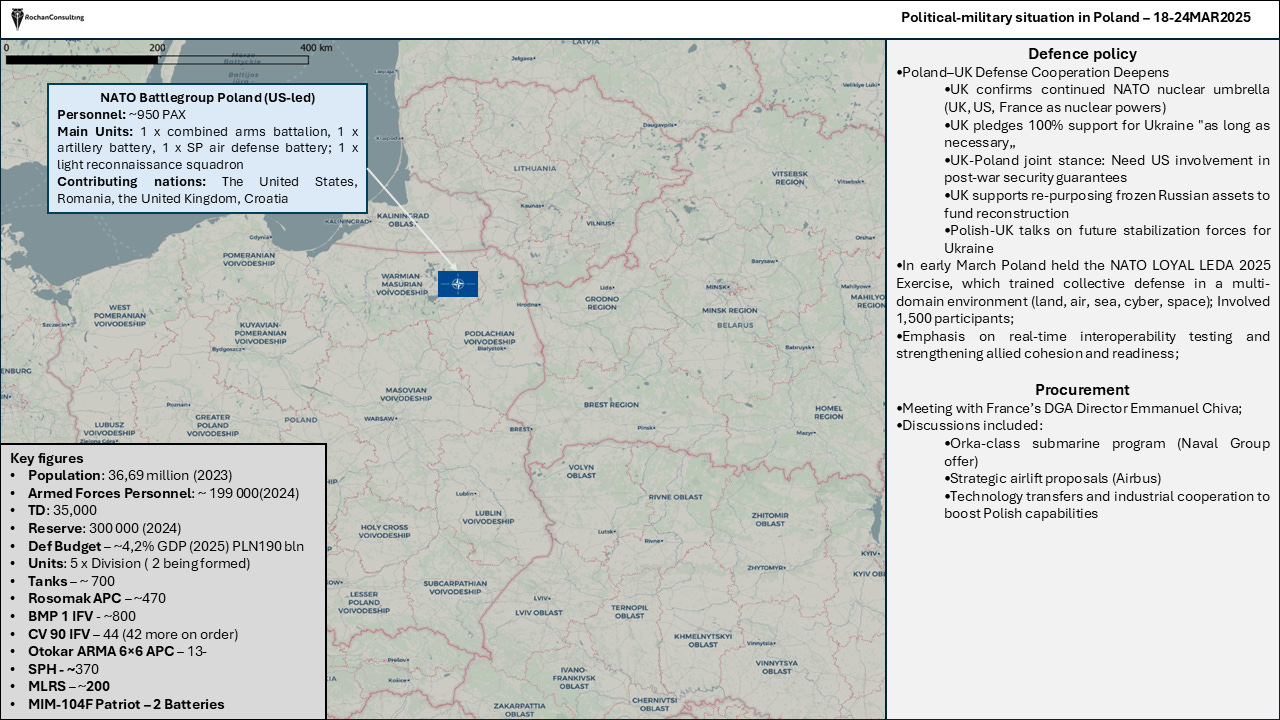
Task: Click the 'Otokar ARMA 6×6 APC' entry
Action: (x=118, y=651)
